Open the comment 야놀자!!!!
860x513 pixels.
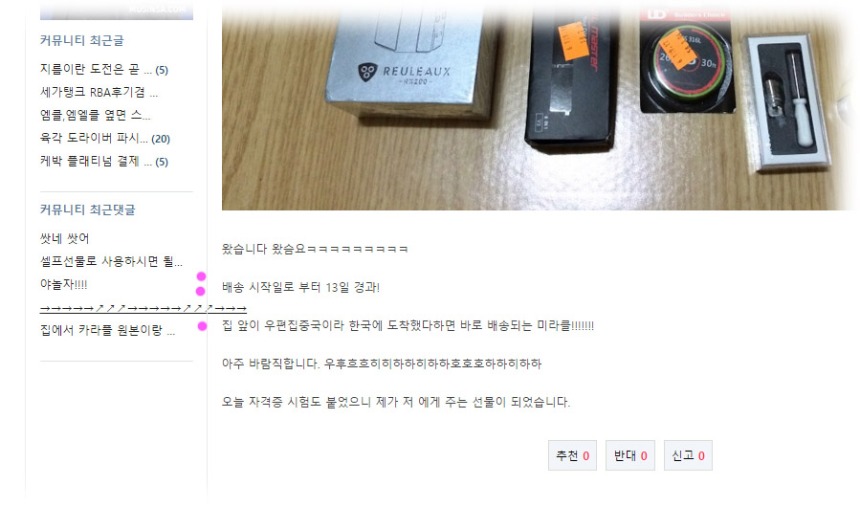(x=64, y=284)
